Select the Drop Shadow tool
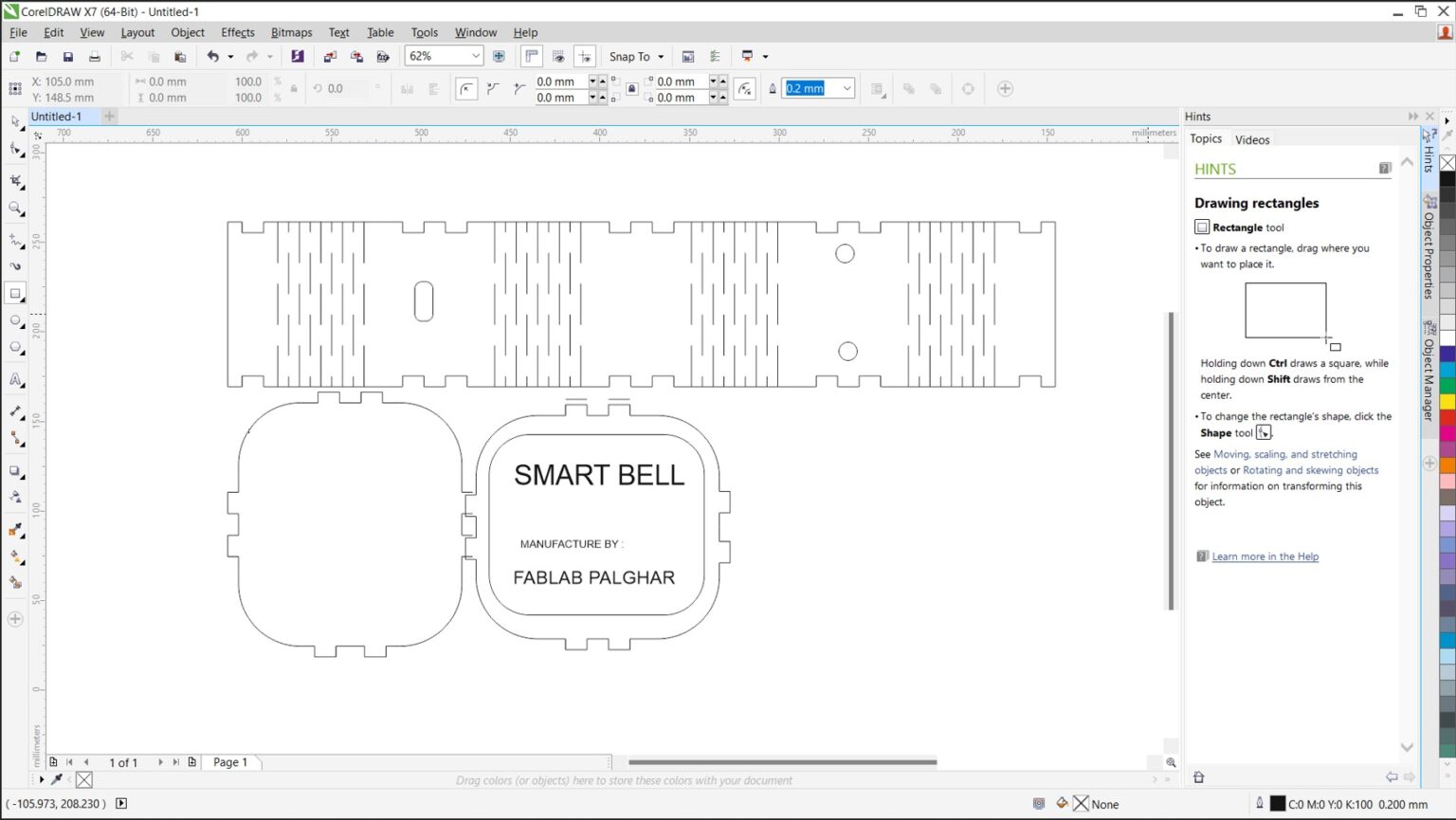Viewport: 1456px width, 820px height. [15, 470]
